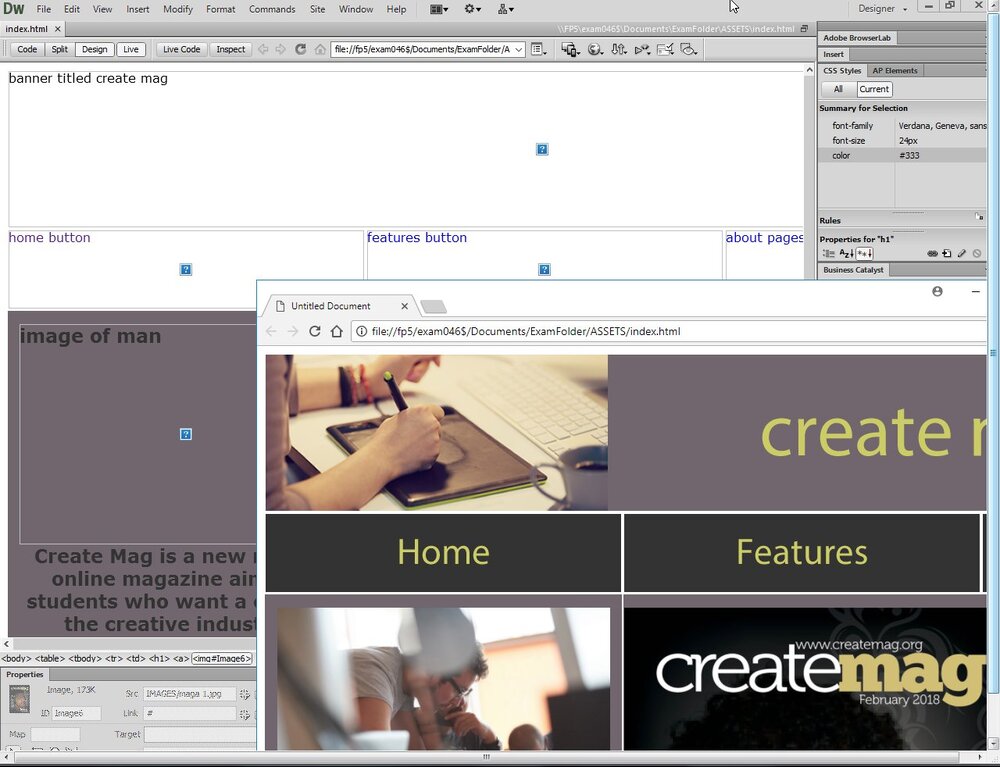Open the Insert menu
This screenshot has height=767, width=1000.
pos(137,9)
